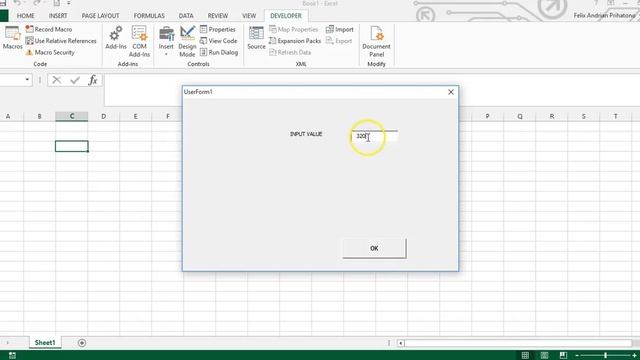Add a new sheet with plus button
Viewport: 640px width, 360px height.
point(82,343)
